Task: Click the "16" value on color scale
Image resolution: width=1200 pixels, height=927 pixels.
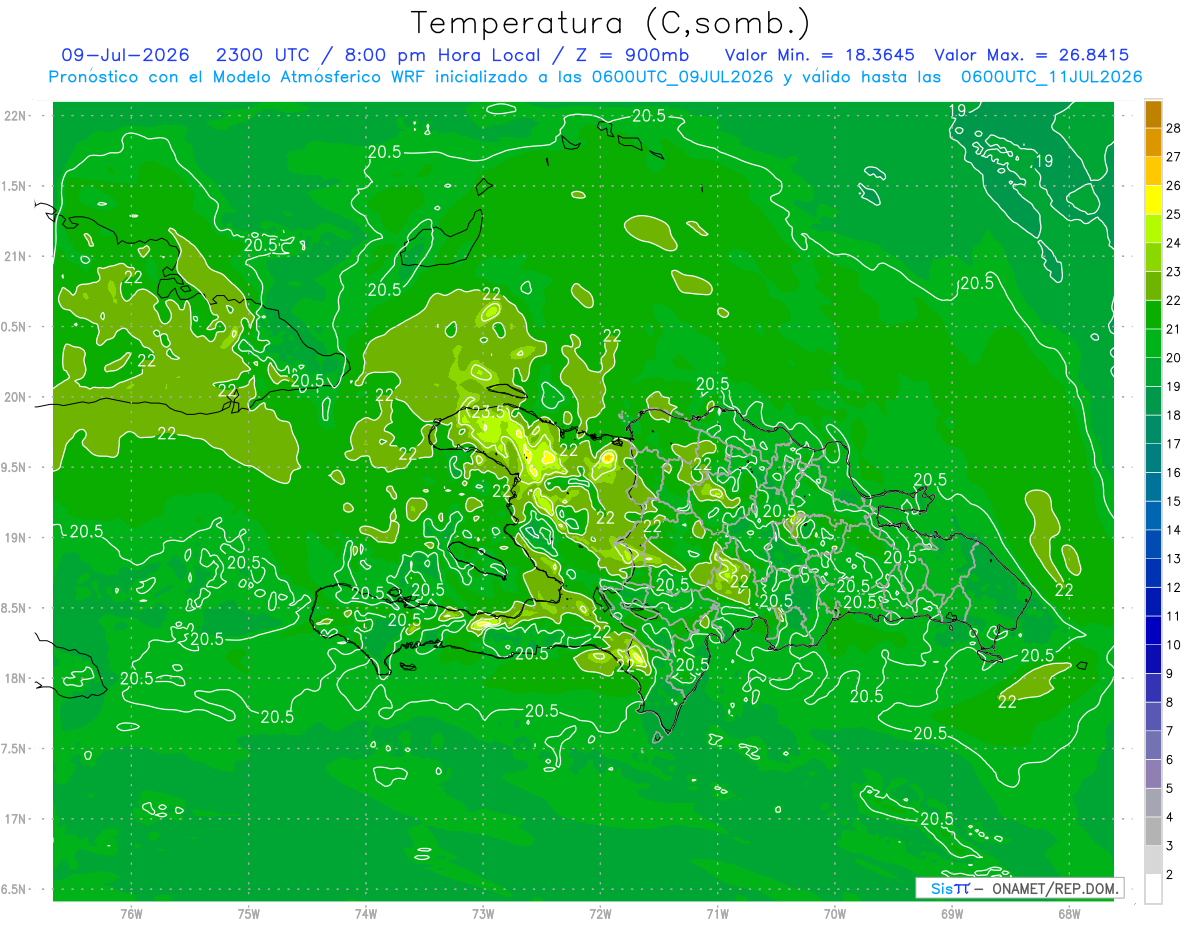Action: [1174, 472]
